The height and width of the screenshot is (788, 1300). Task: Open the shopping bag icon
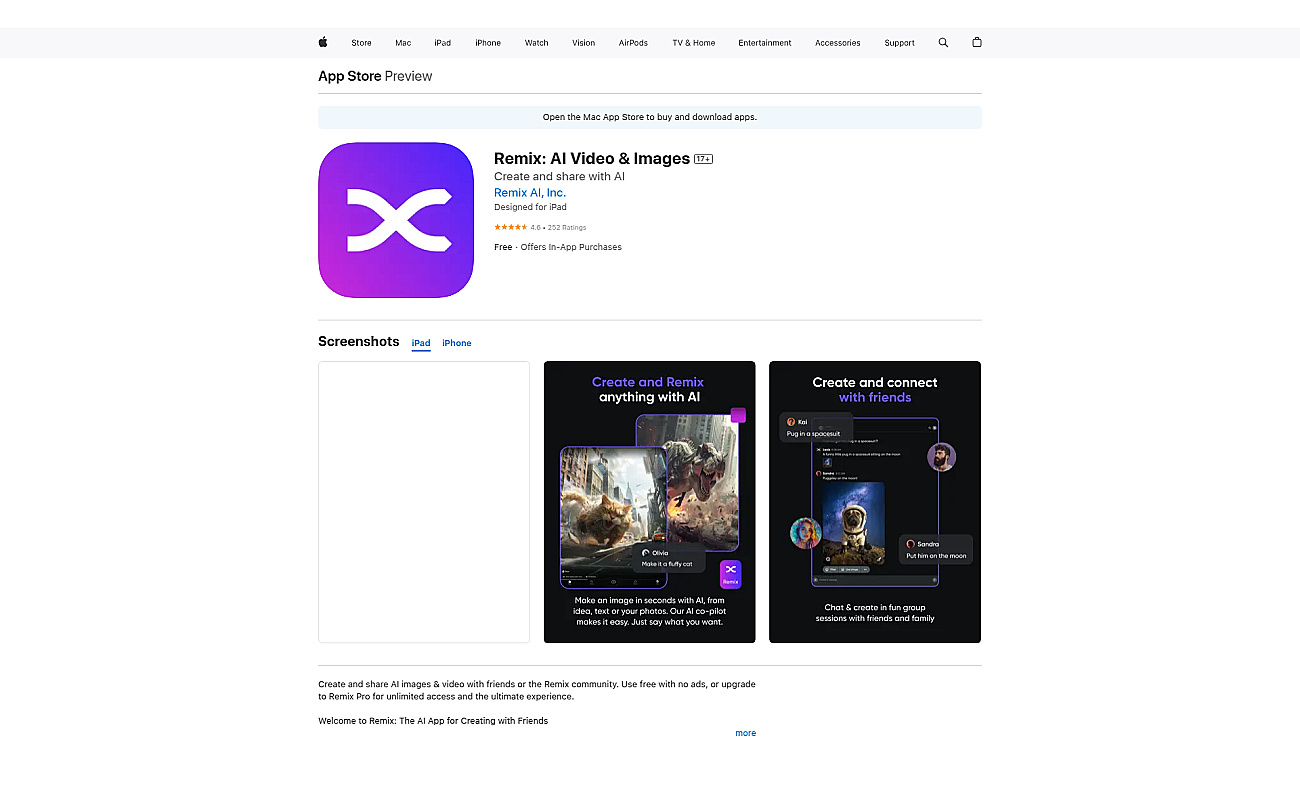[x=977, y=43]
